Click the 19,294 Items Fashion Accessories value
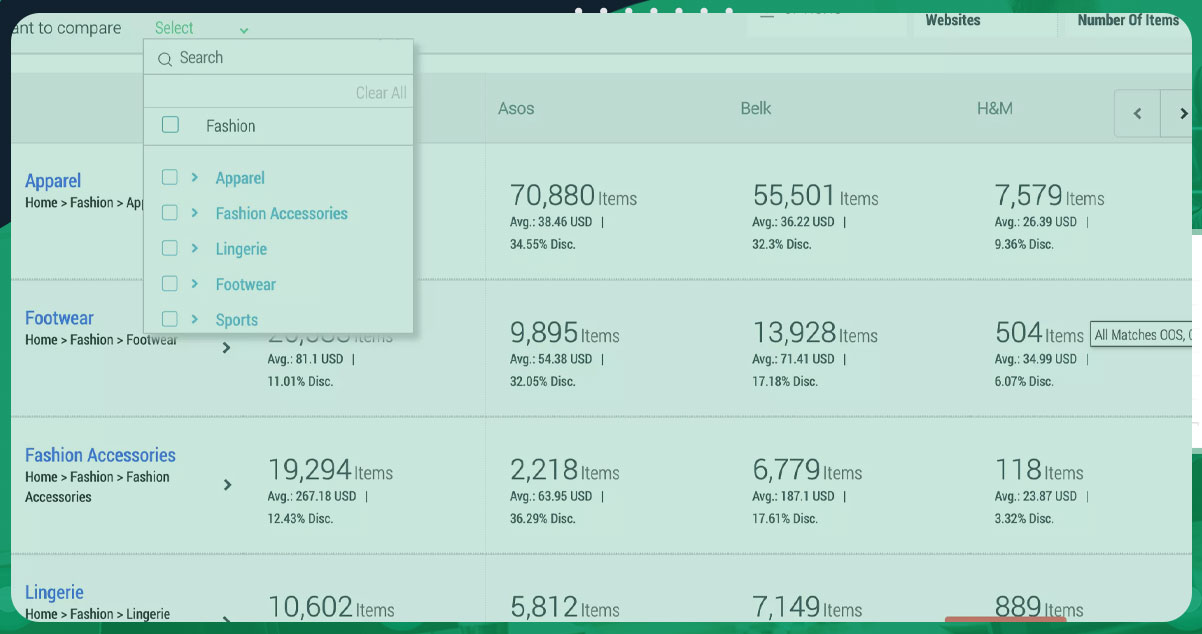The height and width of the screenshot is (634, 1202). coord(330,469)
